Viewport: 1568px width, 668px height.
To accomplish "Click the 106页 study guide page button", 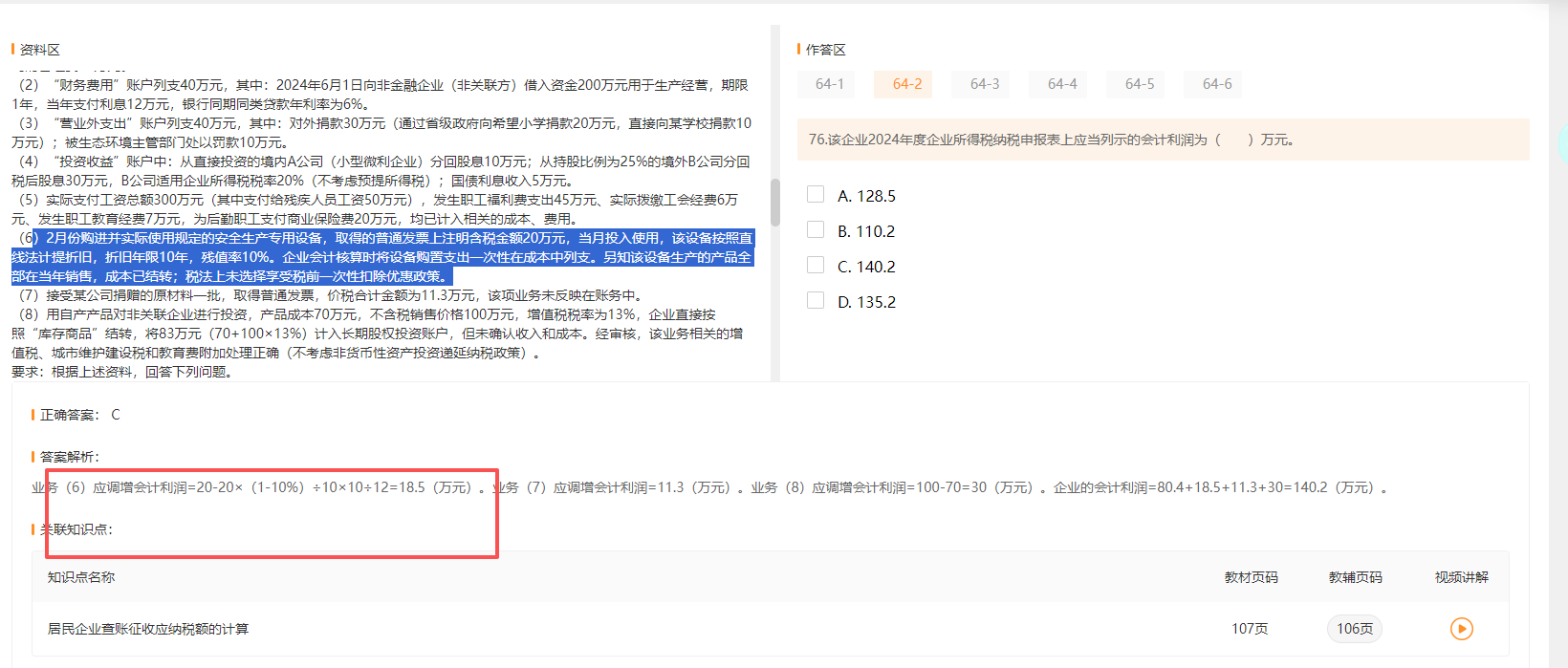I will (1354, 628).
